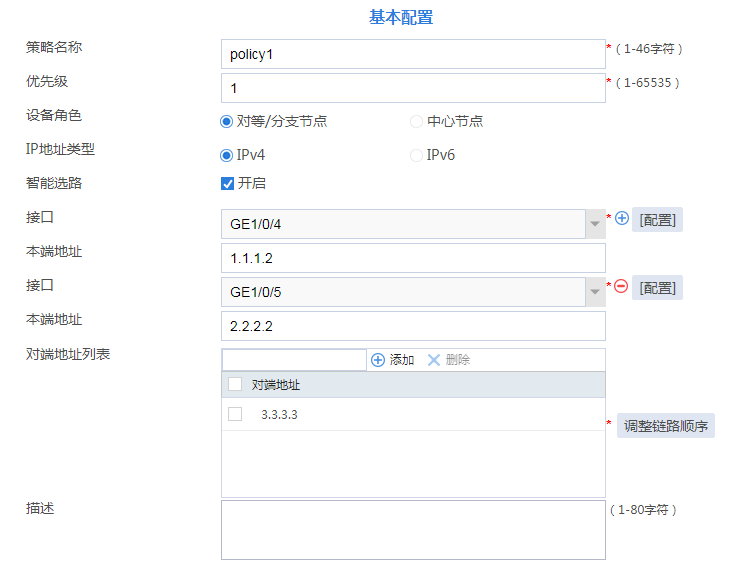
Task: Click 配置 button next to GE1/0/5
Action: pos(657,288)
